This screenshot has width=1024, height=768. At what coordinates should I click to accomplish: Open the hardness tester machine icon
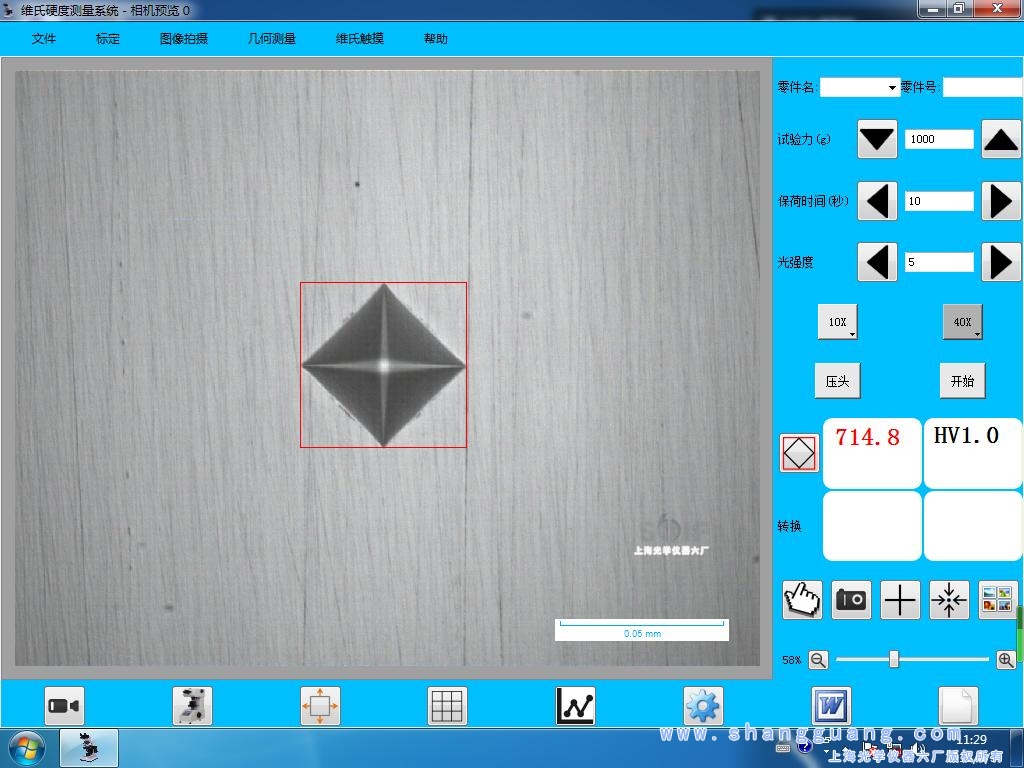click(192, 706)
